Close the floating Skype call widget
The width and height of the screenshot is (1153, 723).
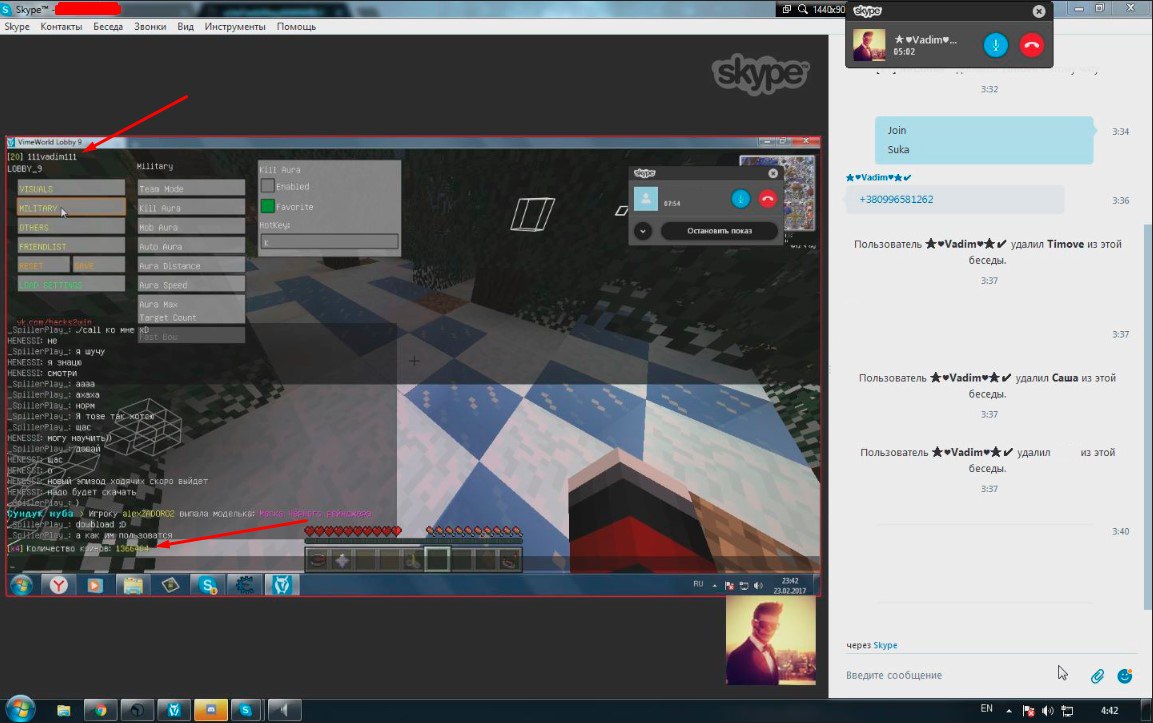(x=1038, y=11)
